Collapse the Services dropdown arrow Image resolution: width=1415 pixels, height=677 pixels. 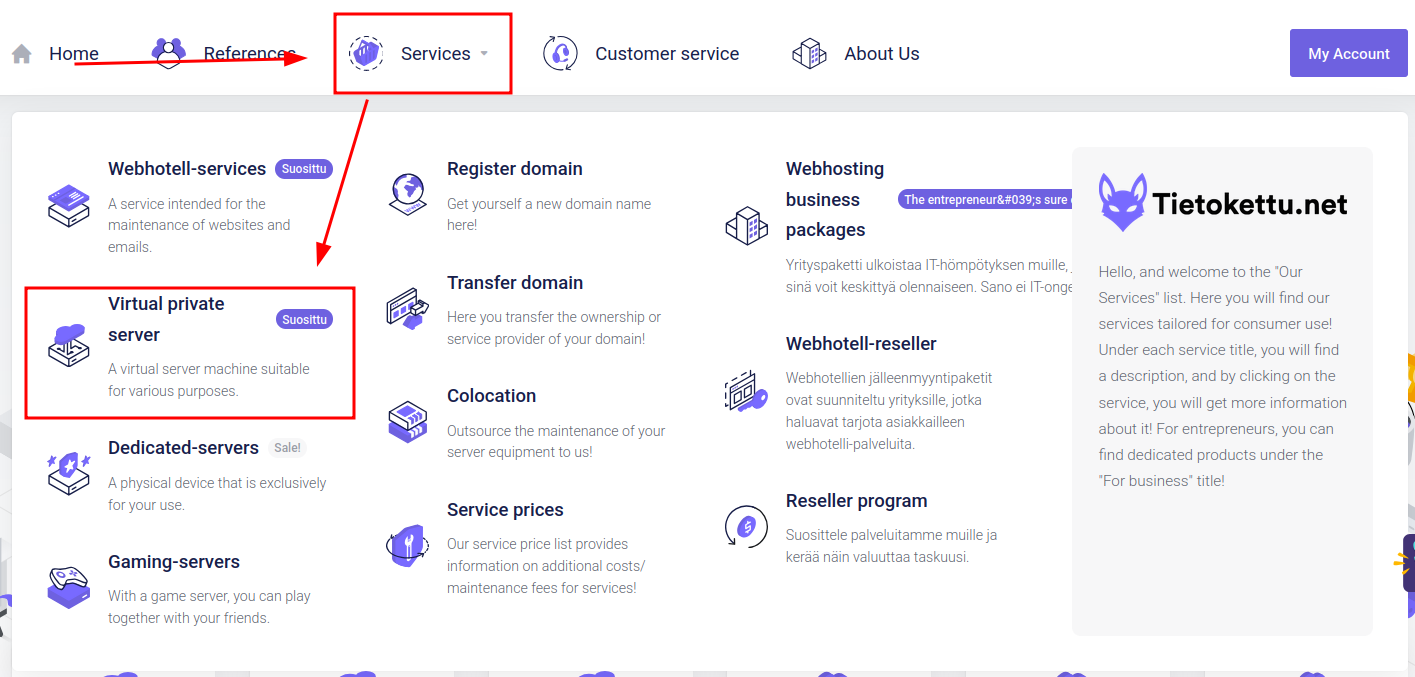(x=484, y=54)
